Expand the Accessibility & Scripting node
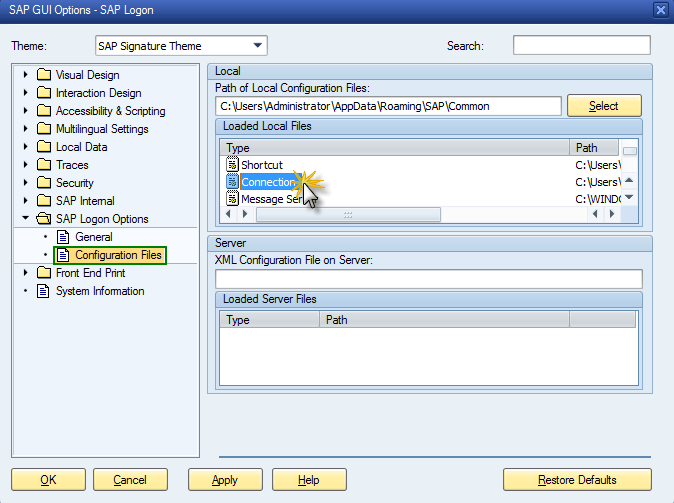Screen dimensions: 674x503 point(26,110)
